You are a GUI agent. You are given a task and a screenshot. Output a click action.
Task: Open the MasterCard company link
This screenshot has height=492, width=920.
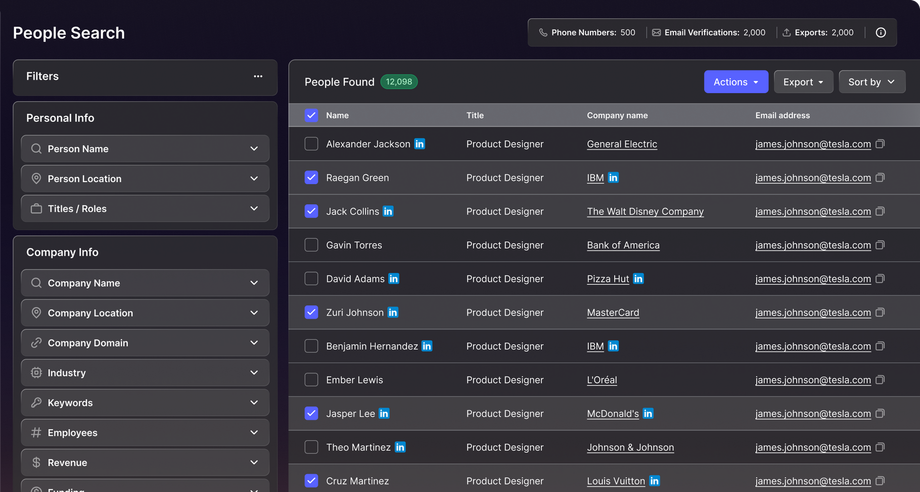tap(613, 313)
